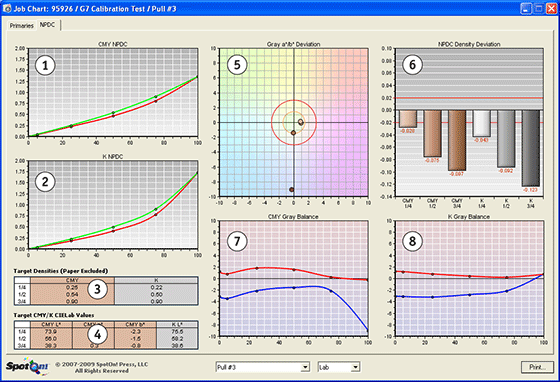This screenshot has height=382, width=560.
Task: Click the -0.123 bar value label
Action: tap(531, 190)
